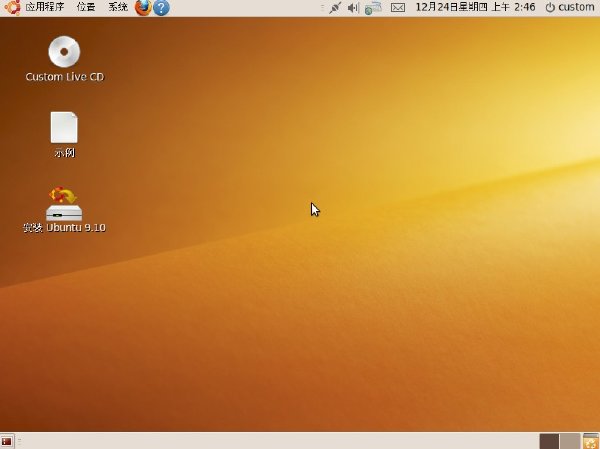Open the trash icon in bottom panel
The width and height of the screenshot is (600, 449).
[x=591, y=441]
